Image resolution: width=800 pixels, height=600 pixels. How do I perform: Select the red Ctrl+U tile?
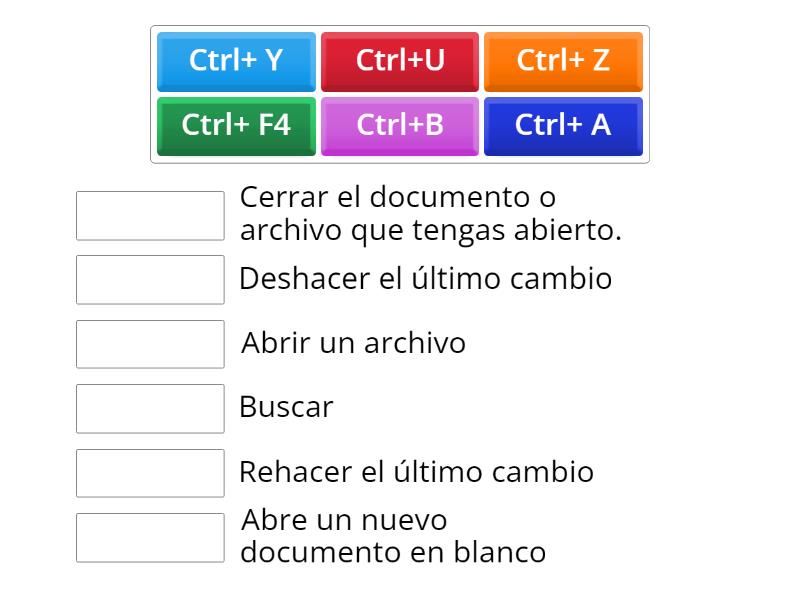pyautogui.click(x=400, y=62)
